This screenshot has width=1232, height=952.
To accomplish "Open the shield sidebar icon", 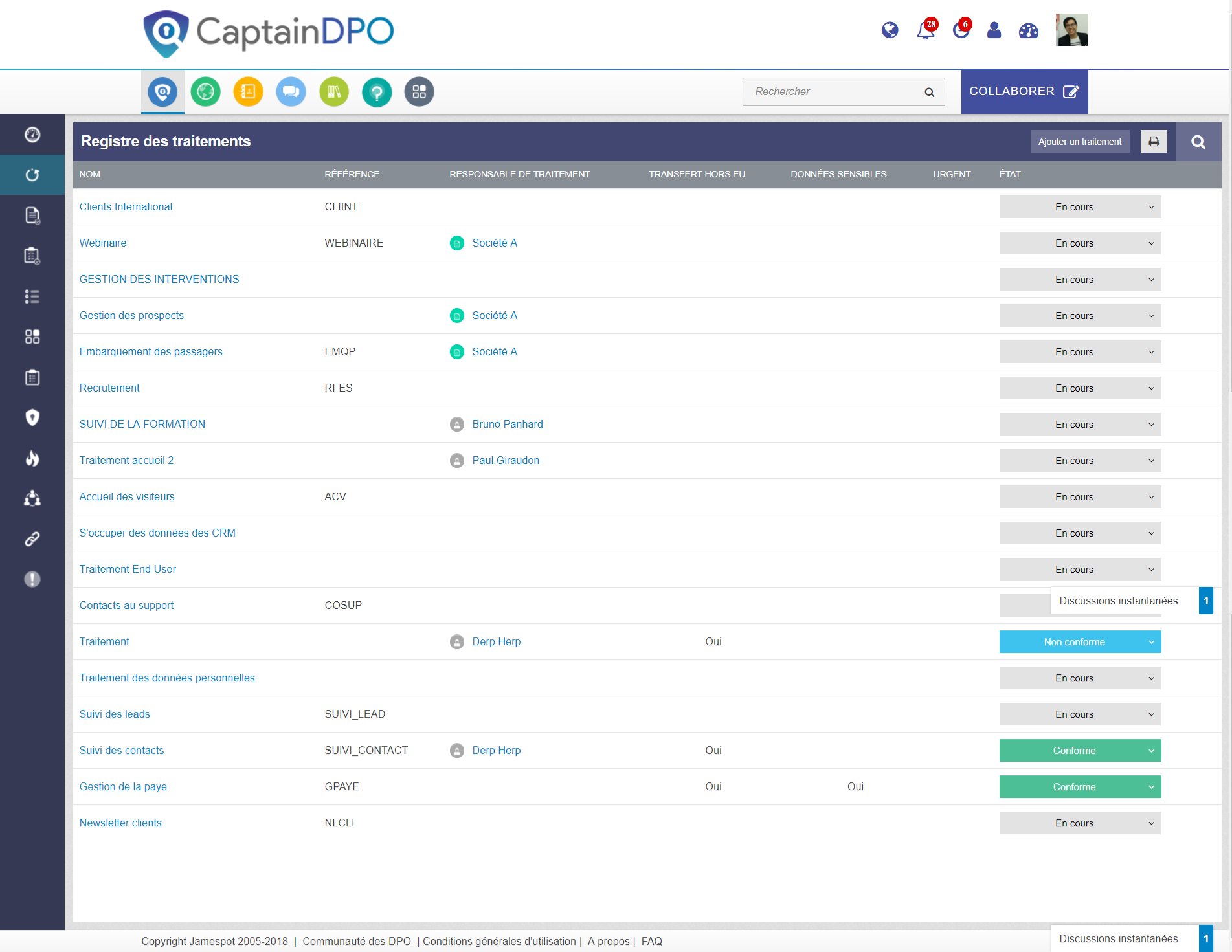I will pyautogui.click(x=32, y=417).
